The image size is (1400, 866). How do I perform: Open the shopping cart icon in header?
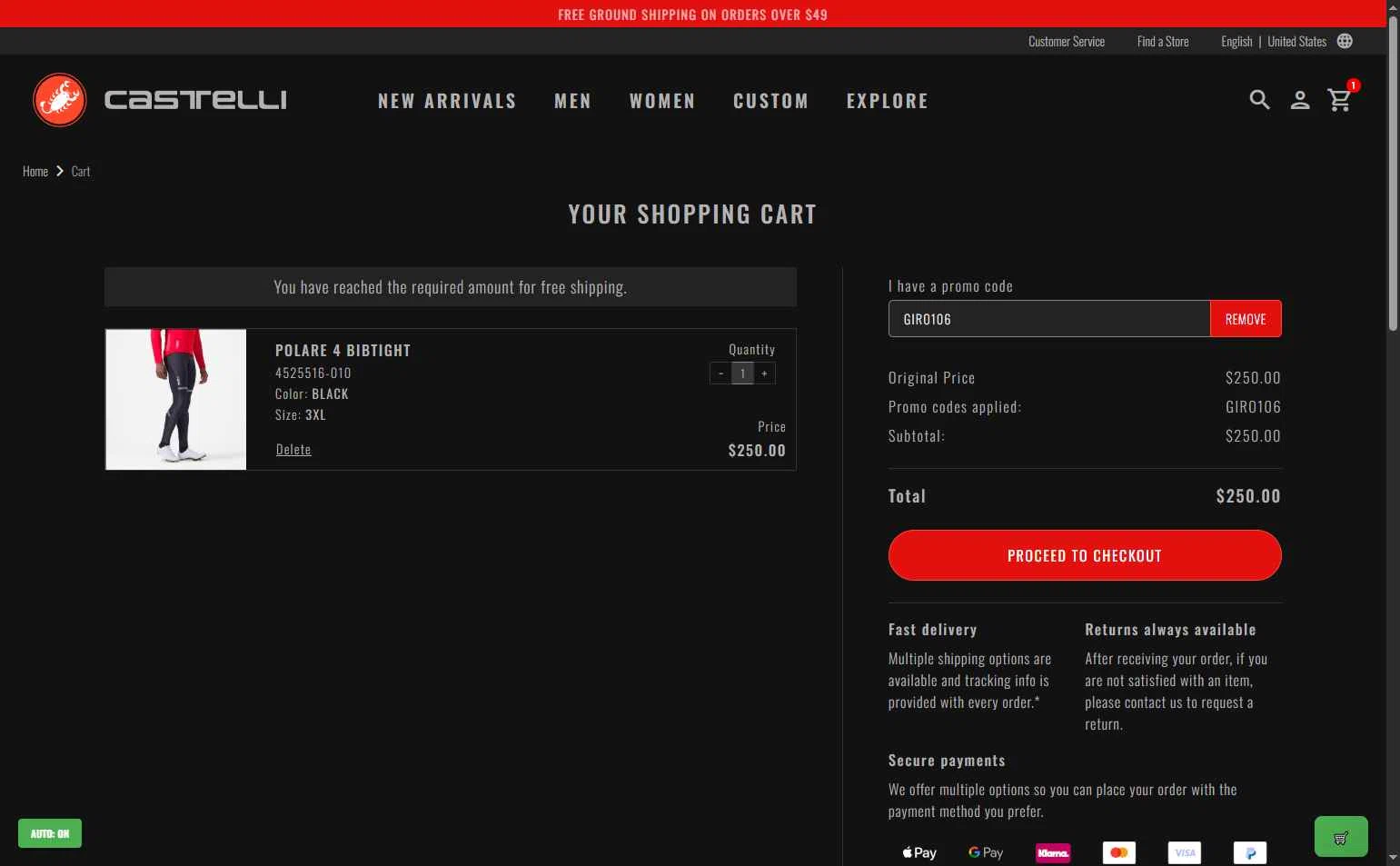pyautogui.click(x=1340, y=100)
